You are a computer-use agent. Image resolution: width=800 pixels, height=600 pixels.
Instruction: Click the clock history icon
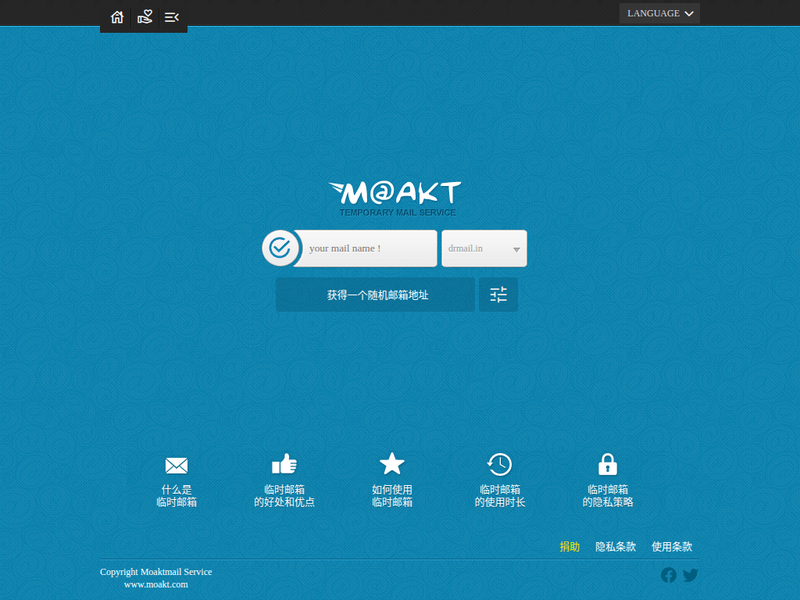click(x=499, y=464)
